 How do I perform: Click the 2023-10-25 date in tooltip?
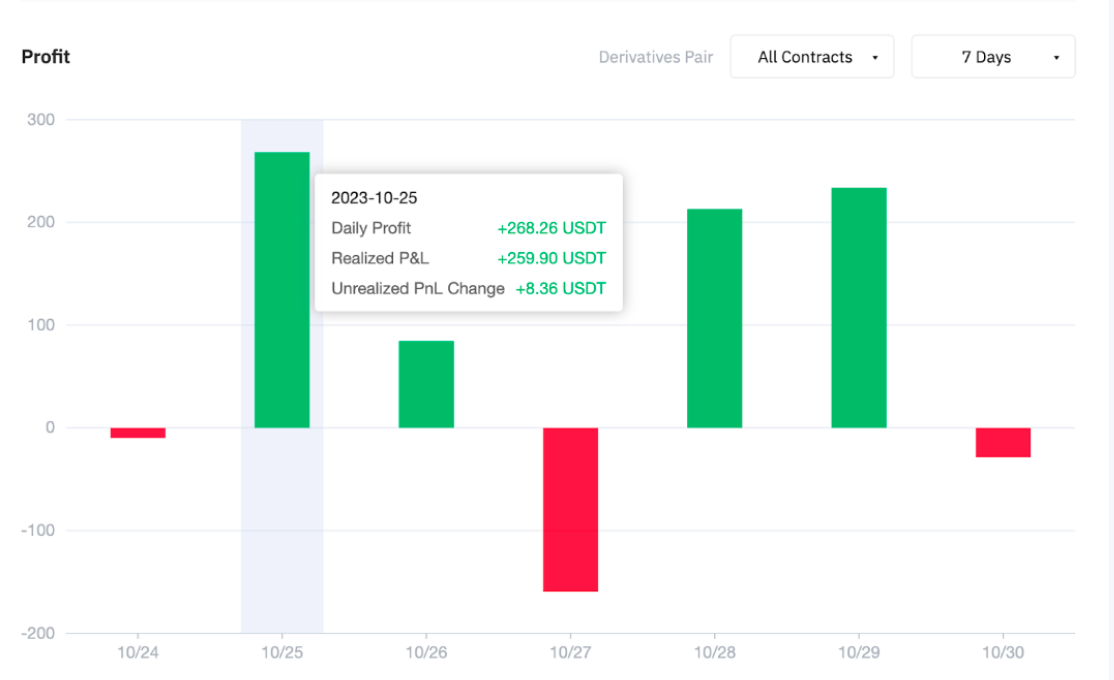pos(373,198)
